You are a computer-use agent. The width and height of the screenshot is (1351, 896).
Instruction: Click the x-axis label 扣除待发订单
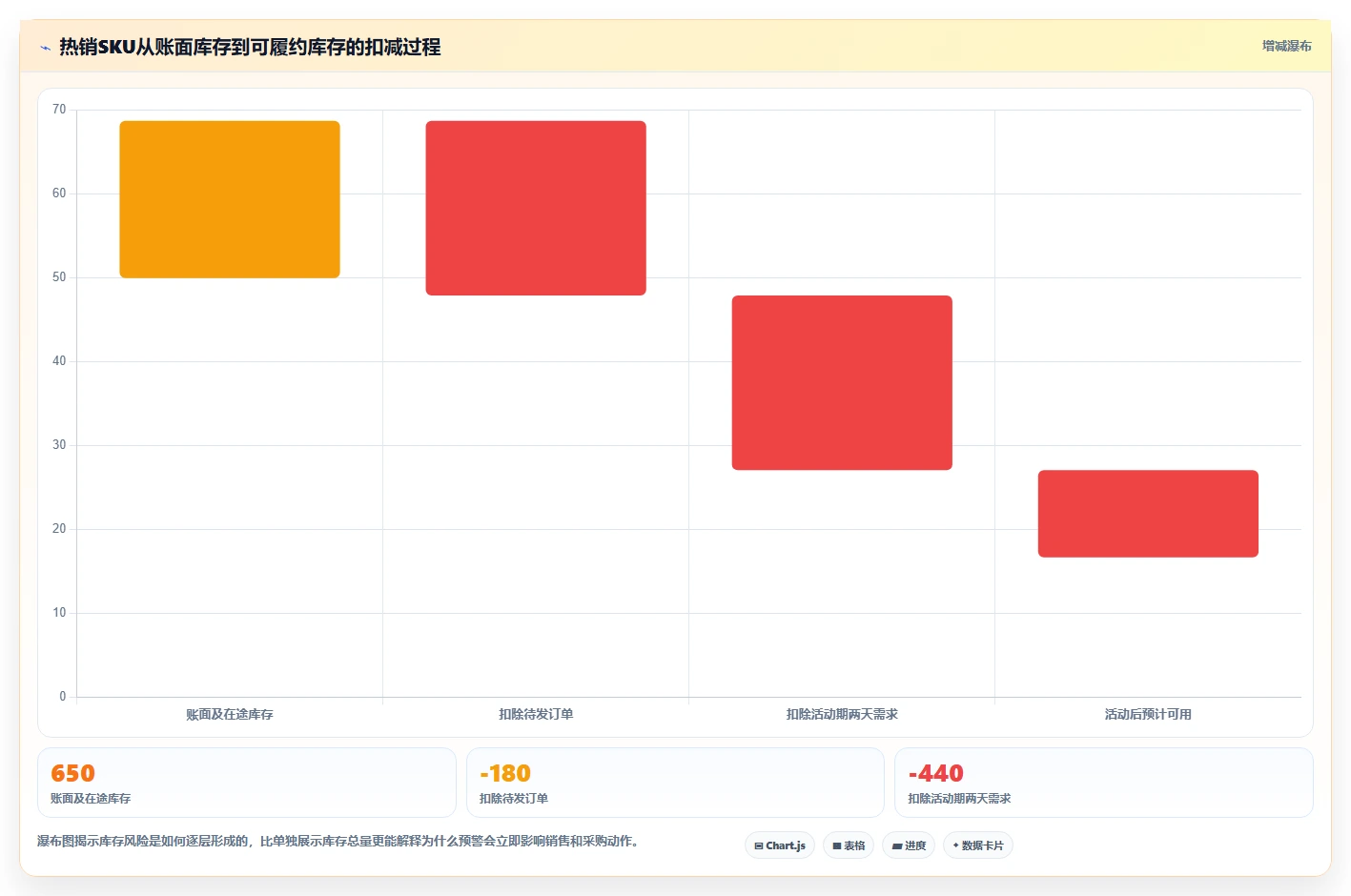point(536,714)
